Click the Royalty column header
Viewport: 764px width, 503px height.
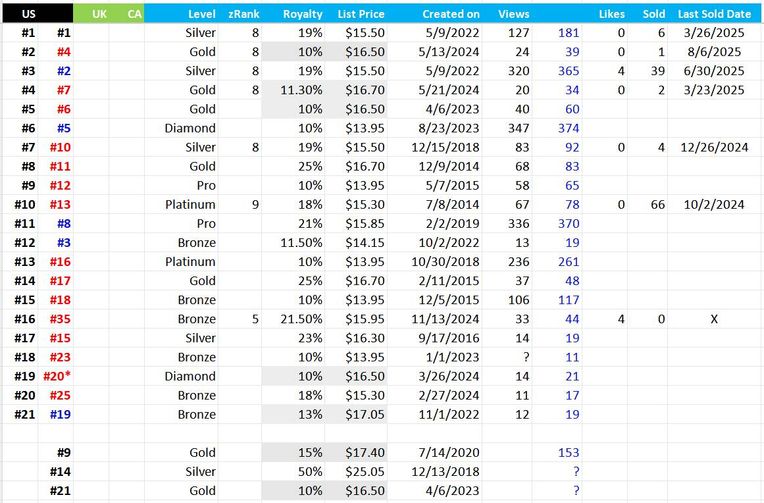point(302,14)
